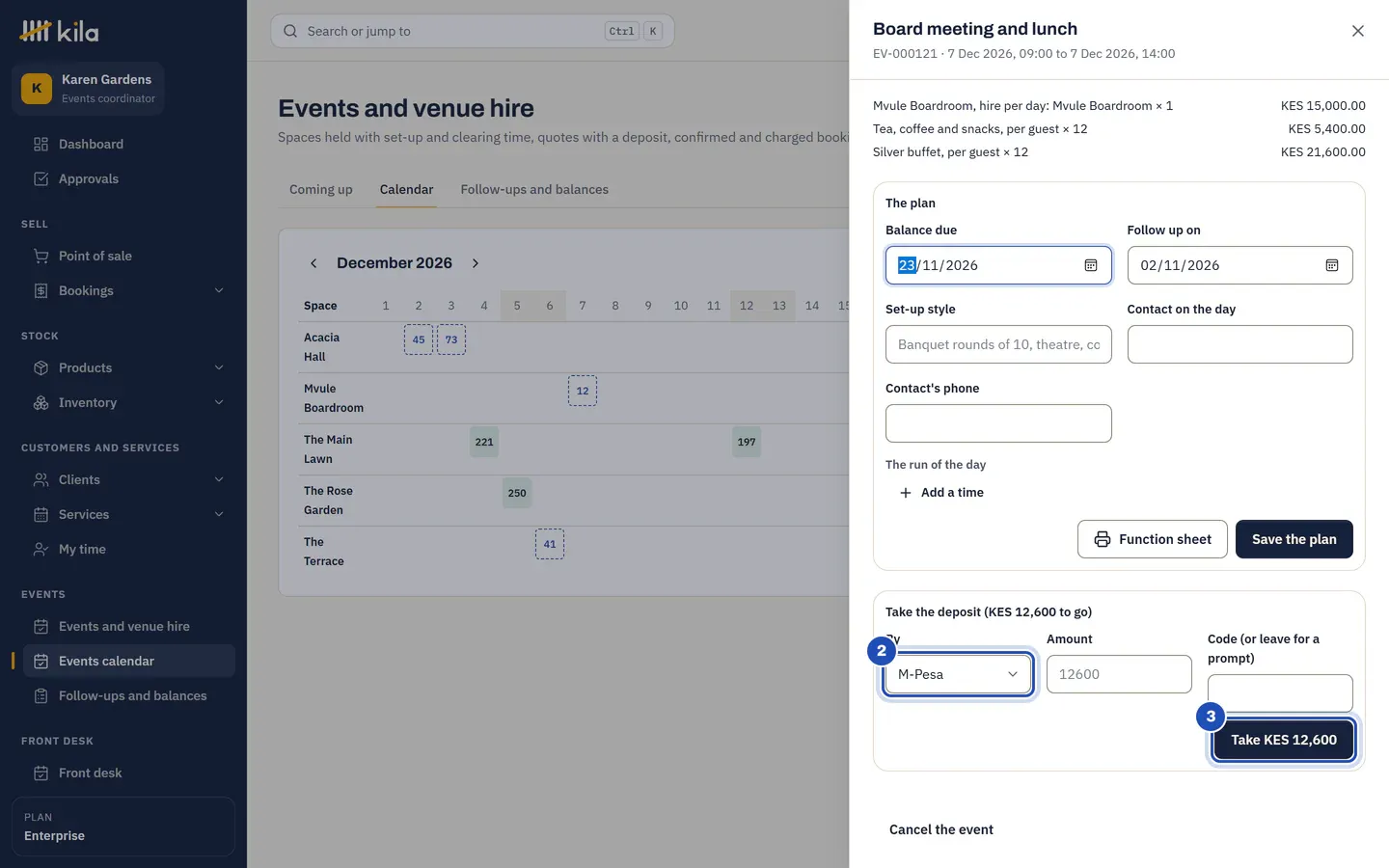Viewport: 1389px width, 868px height.
Task: Open the 250 booking on The Rose Garden
Action: pos(517,493)
